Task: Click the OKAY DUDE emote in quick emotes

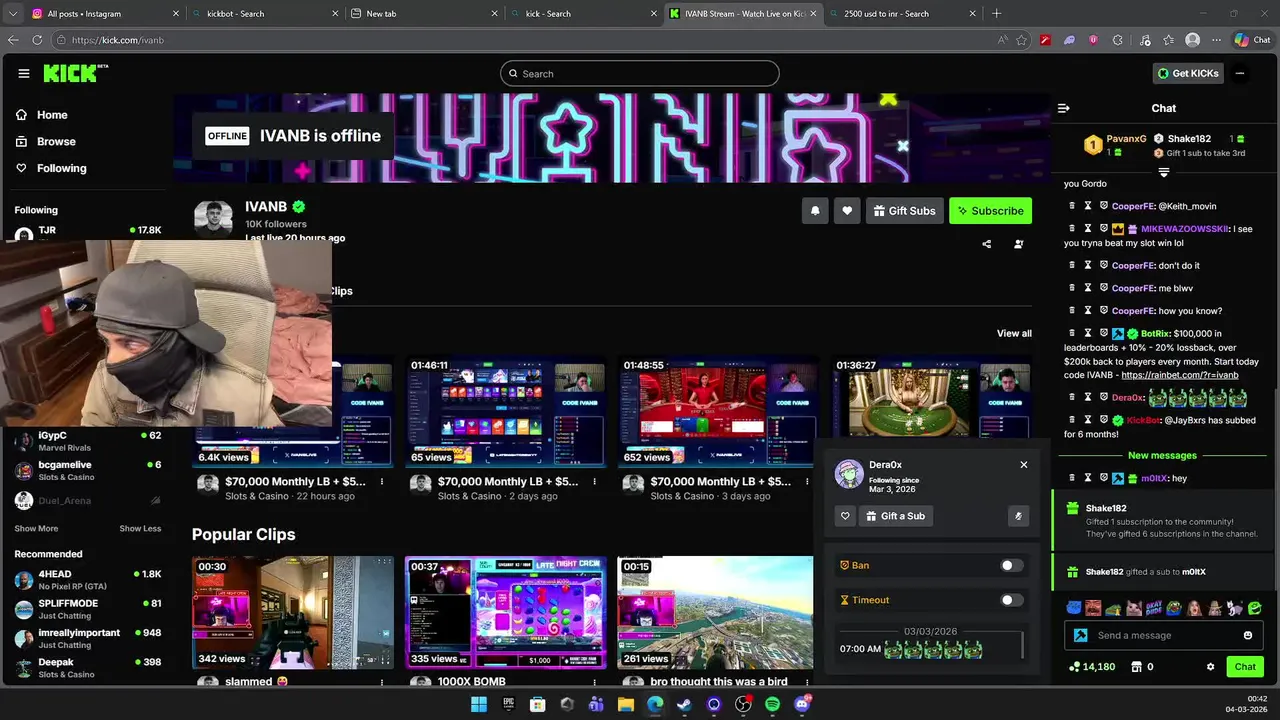Action: (1154, 607)
